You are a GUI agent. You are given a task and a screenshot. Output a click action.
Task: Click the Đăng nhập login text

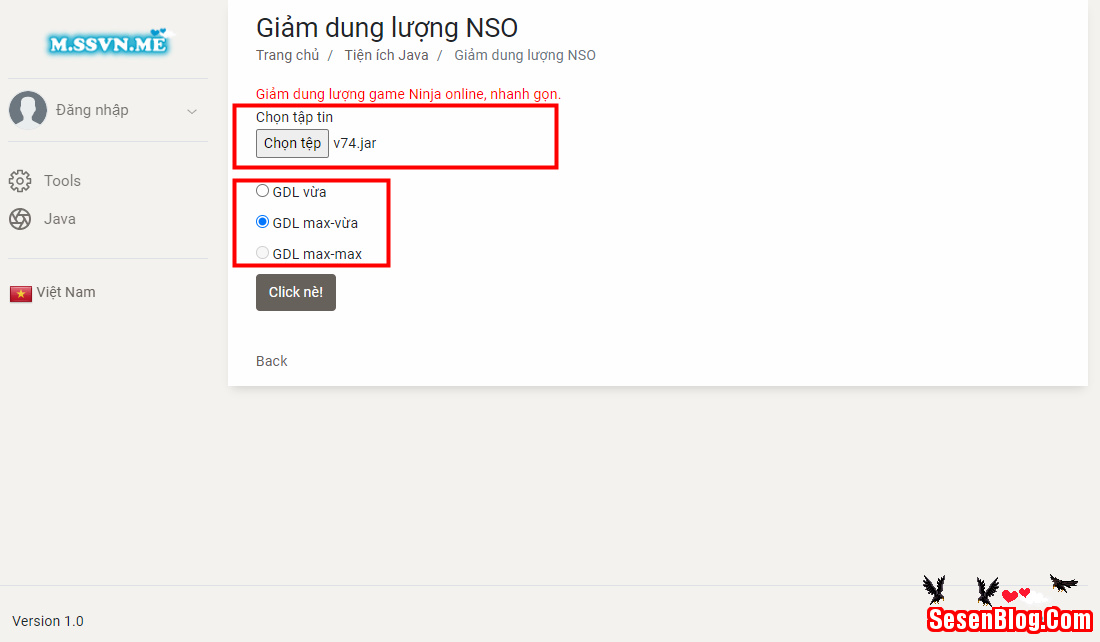click(92, 110)
